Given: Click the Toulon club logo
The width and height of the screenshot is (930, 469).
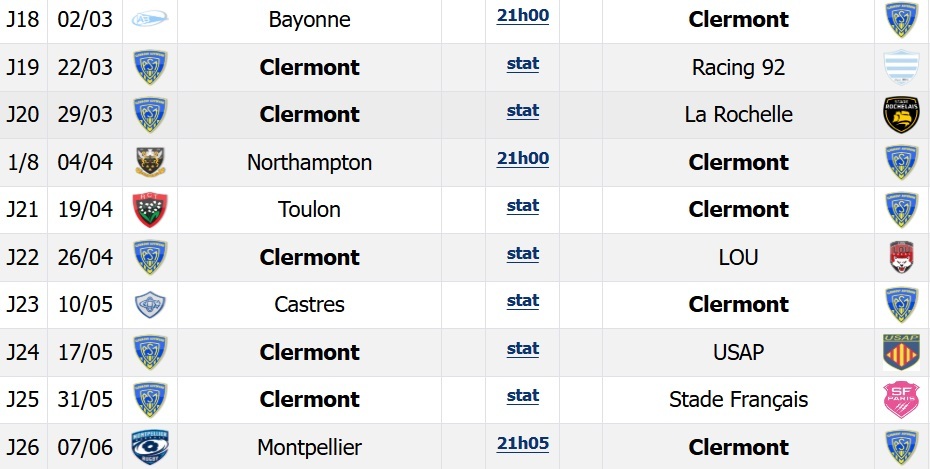Looking at the screenshot, I should tap(150, 209).
